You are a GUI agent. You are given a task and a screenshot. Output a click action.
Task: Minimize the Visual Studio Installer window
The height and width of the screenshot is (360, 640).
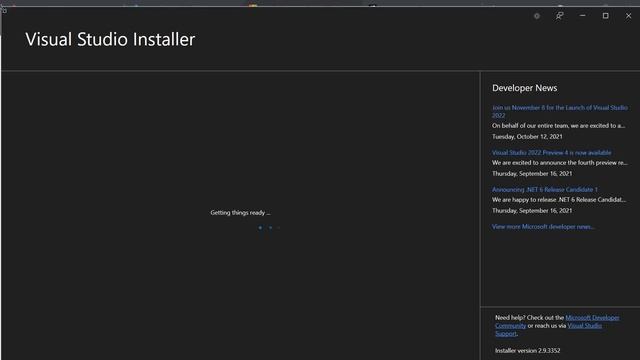tap(582, 16)
